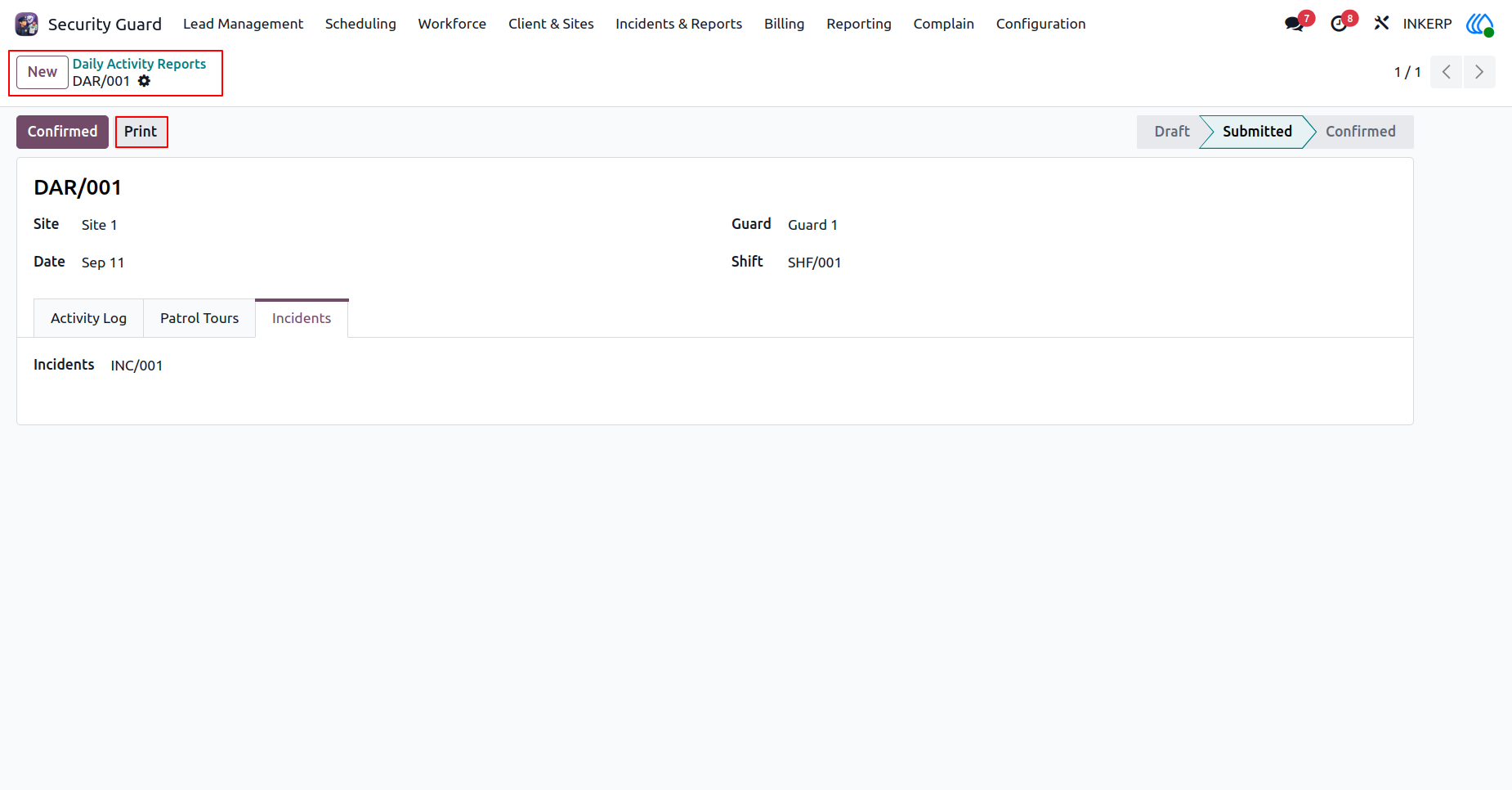Open the Security Guard app icon
The height and width of the screenshot is (790, 1512).
[x=27, y=24]
